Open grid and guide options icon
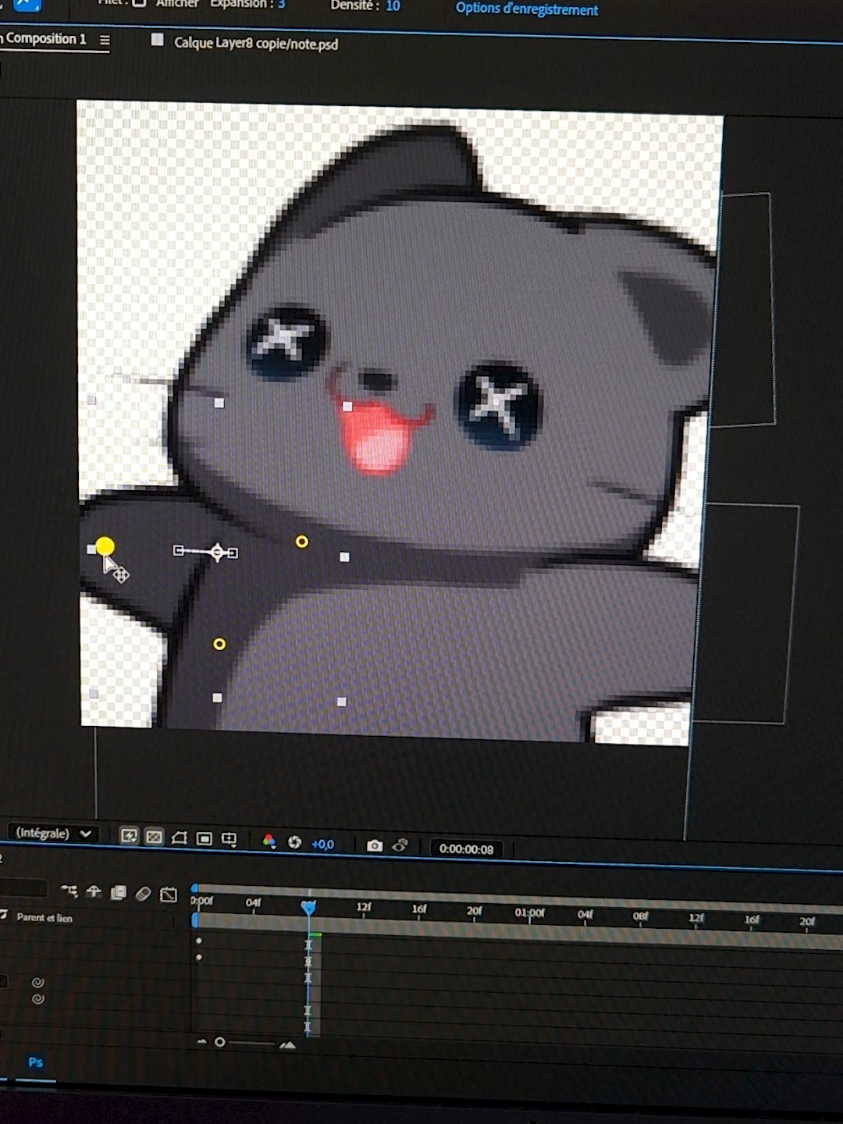The width and height of the screenshot is (843, 1124). coord(229,839)
